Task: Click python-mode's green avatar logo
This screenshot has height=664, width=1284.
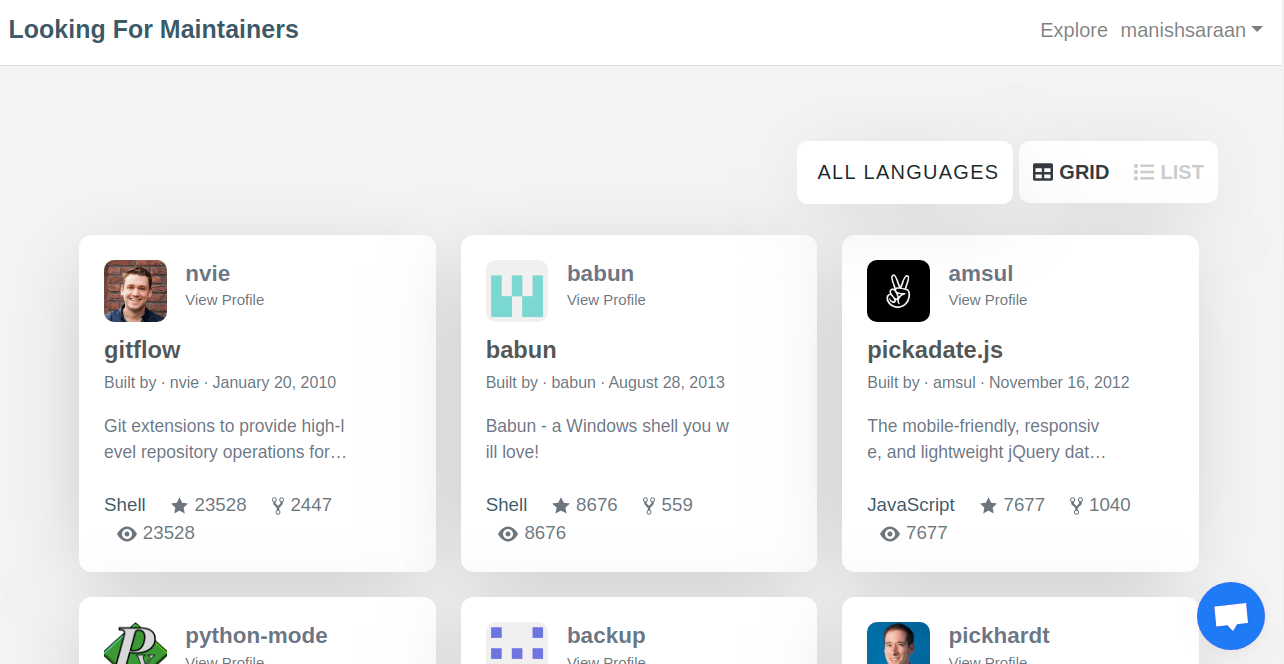Action: (x=135, y=643)
